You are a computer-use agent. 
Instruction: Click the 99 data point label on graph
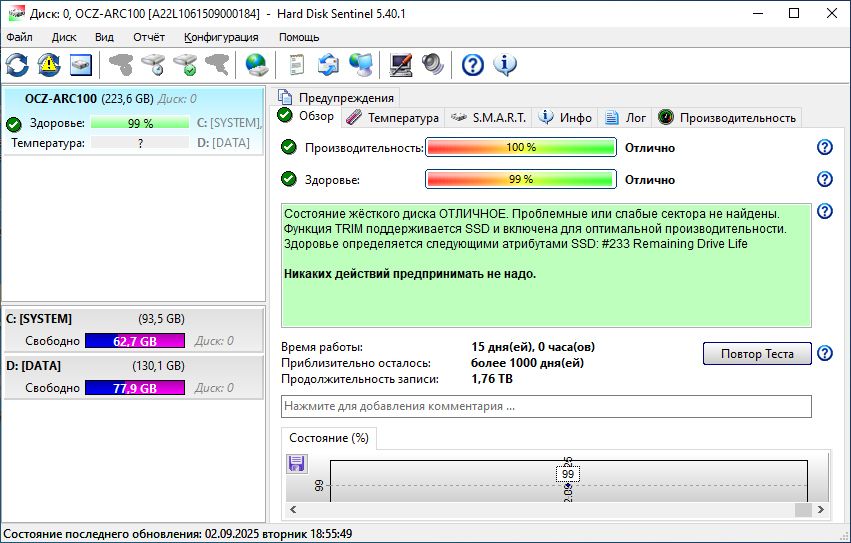[x=568, y=474]
